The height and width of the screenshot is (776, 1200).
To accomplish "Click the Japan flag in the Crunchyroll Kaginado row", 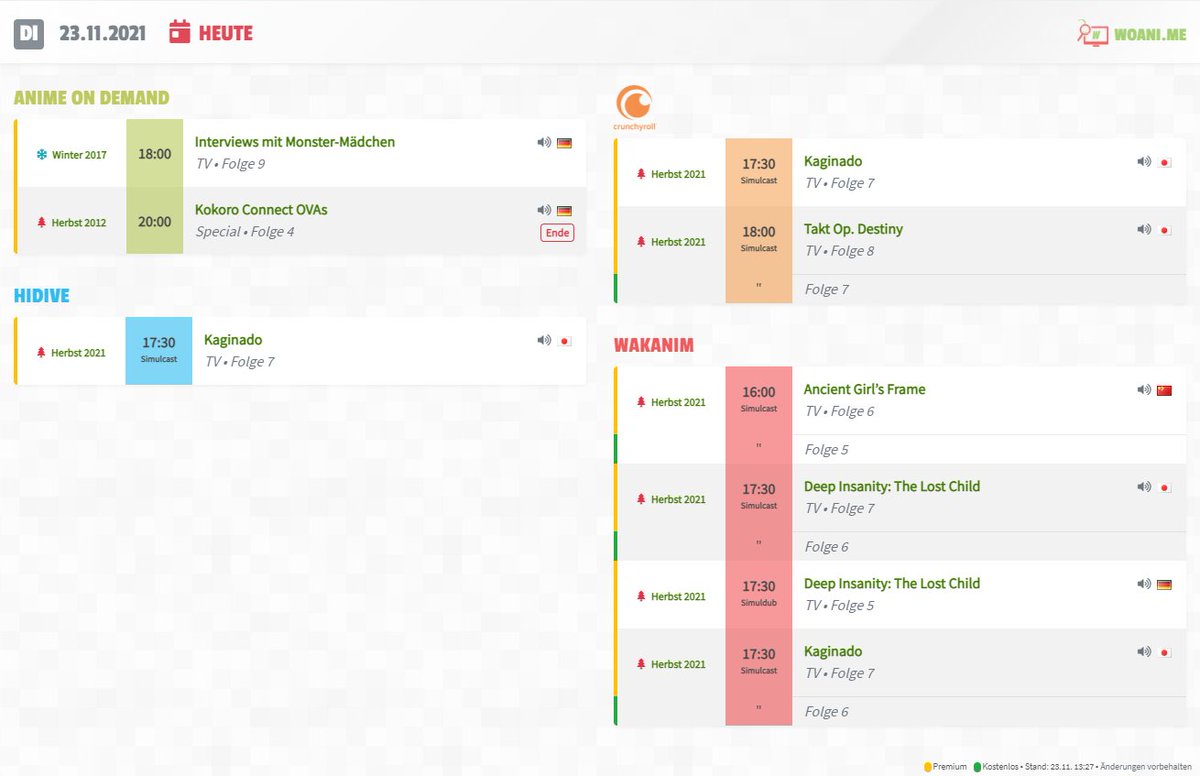I will pos(1164,162).
